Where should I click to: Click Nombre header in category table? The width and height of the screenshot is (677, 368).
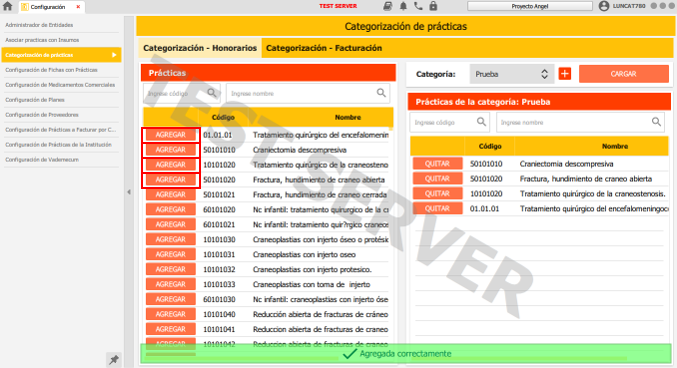[615, 146]
